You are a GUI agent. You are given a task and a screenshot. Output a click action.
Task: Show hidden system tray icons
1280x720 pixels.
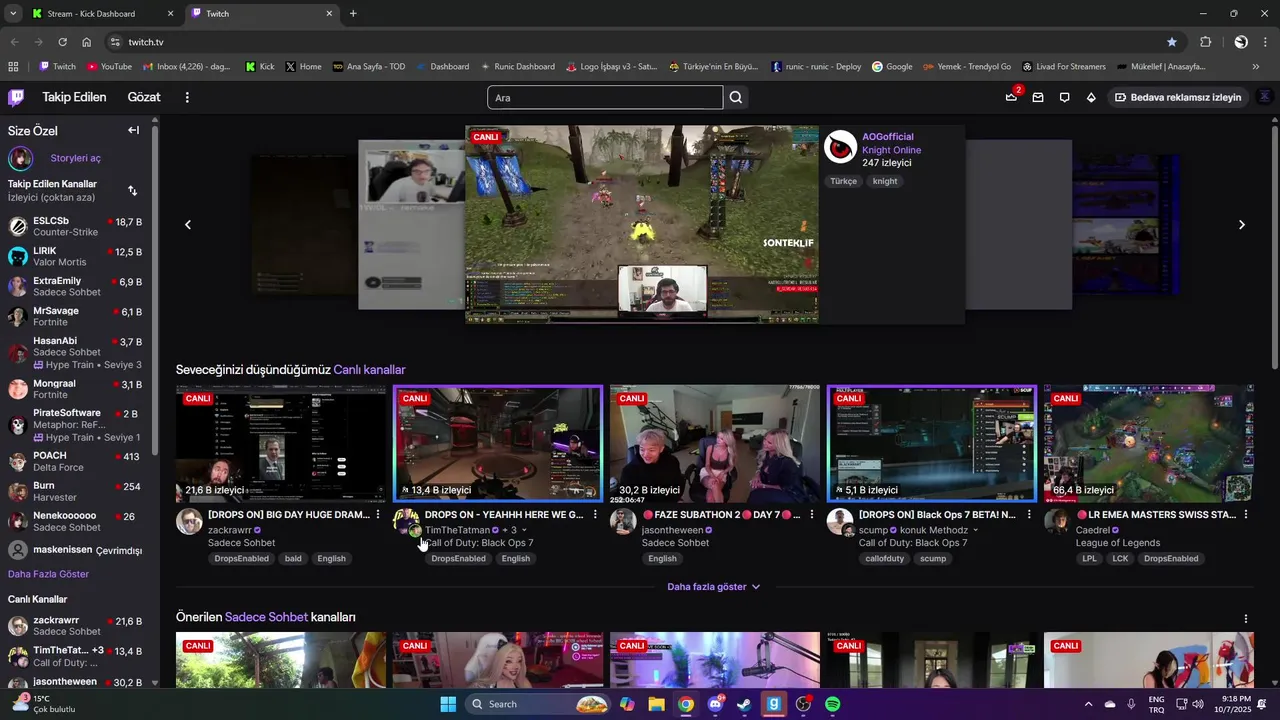[1088, 704]
